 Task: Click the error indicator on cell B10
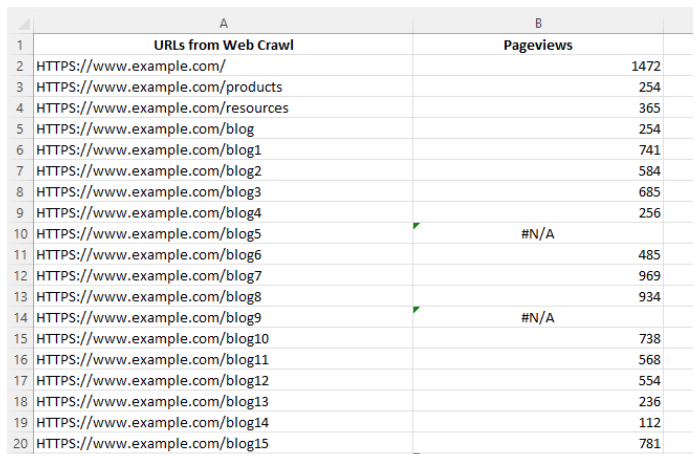point(416,226)
